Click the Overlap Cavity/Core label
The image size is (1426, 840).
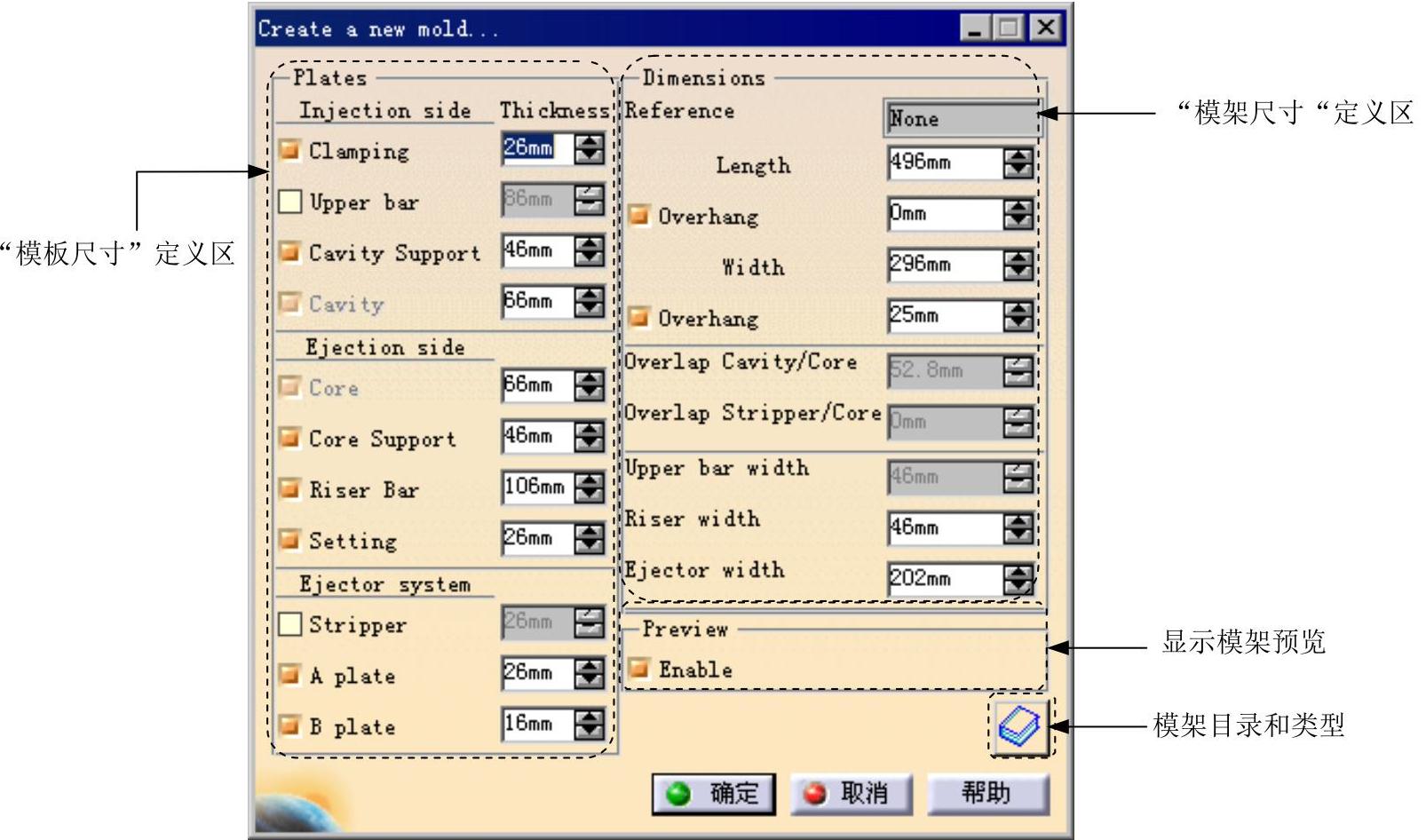click(x=741, y=362)
